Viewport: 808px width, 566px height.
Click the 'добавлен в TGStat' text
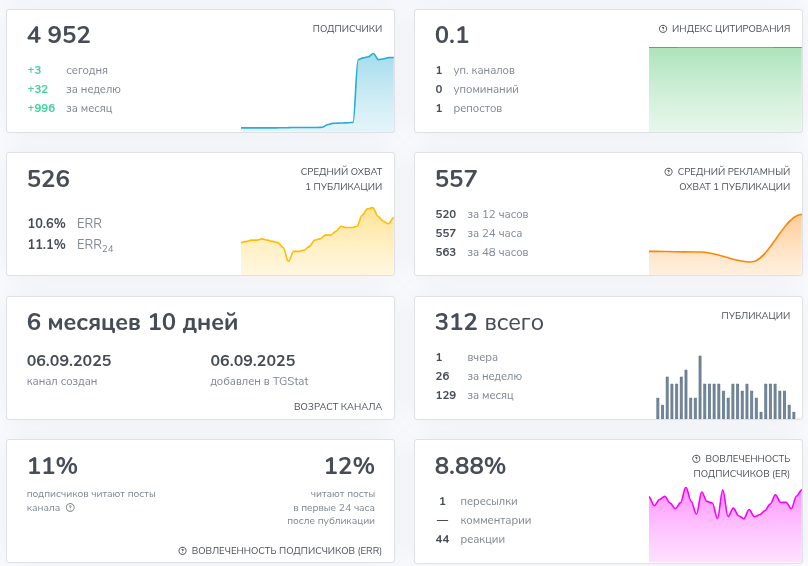click(259, 381)
